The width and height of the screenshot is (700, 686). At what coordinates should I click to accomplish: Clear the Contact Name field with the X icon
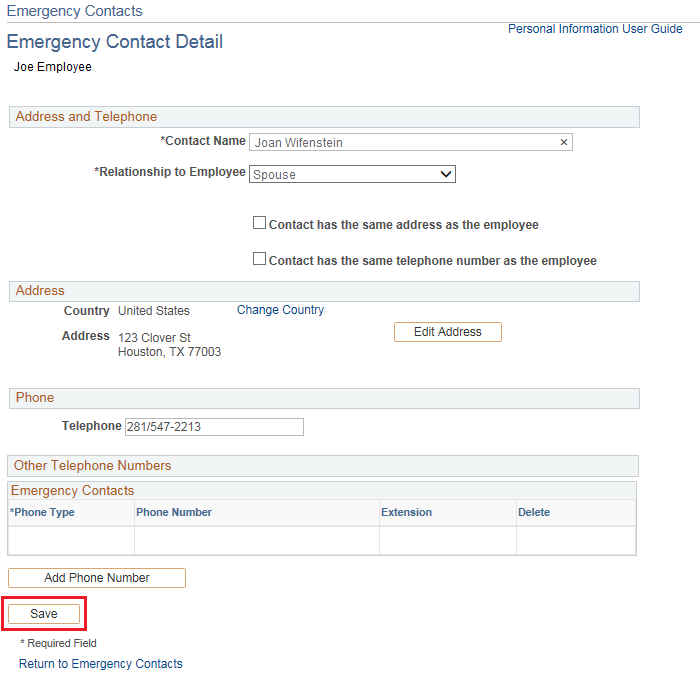(564, 143)
